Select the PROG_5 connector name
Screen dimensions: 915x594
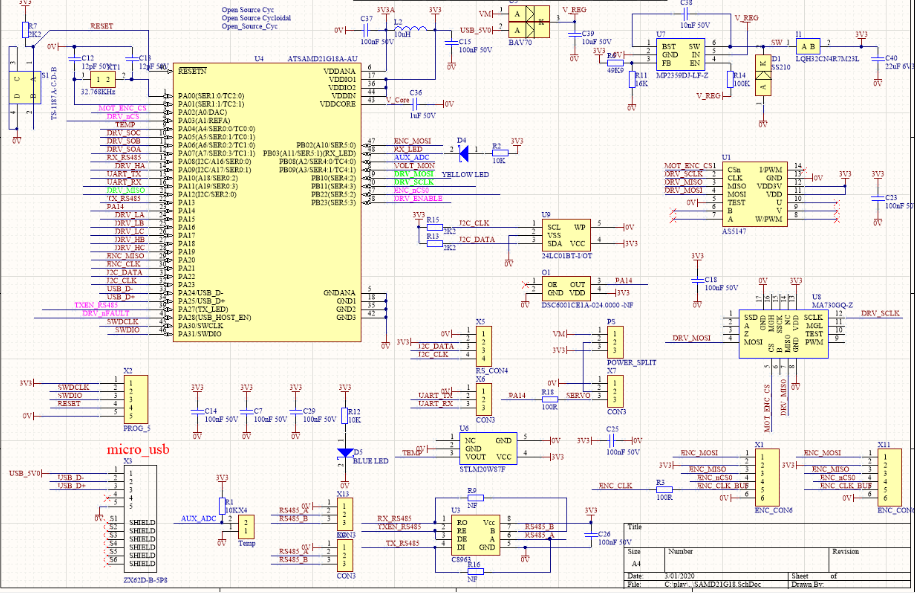(137, 428)
